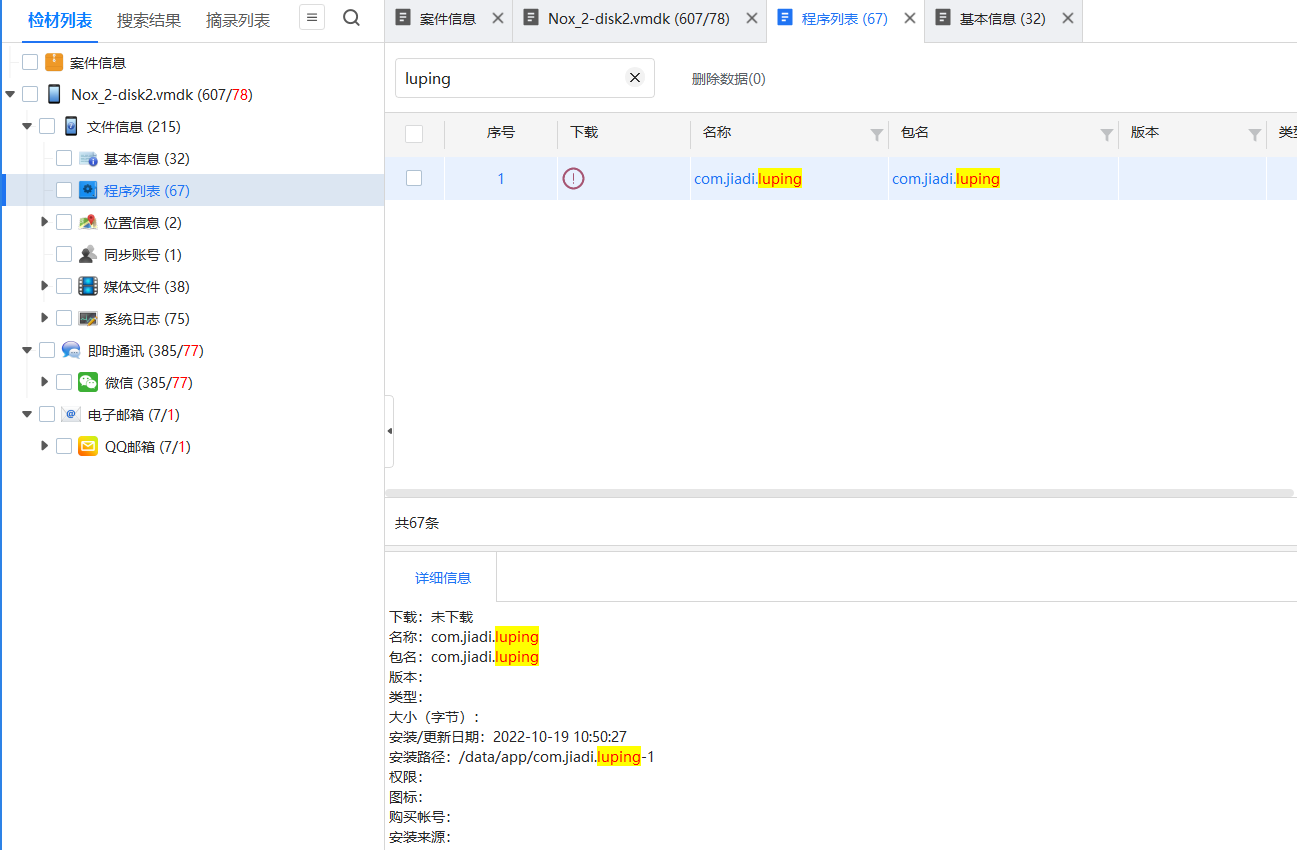Close the Nox_2-disk2.vmdk tab
Image resolution: width=1297 pixels, height=850 pixels.
tap(751, 18)
